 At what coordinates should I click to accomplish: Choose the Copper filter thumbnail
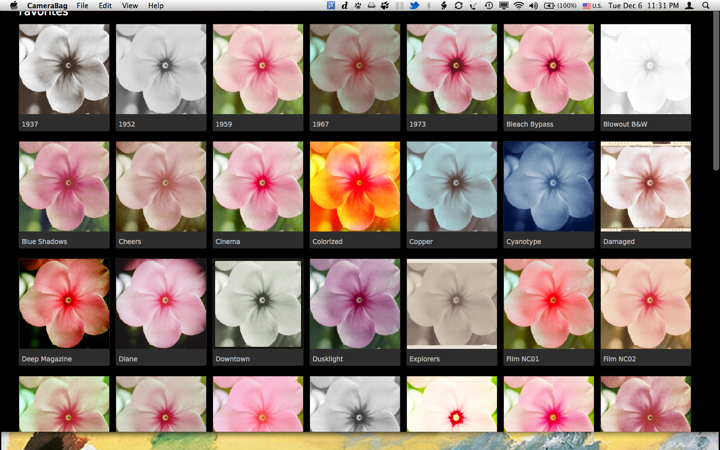click(x=452, y=186)
